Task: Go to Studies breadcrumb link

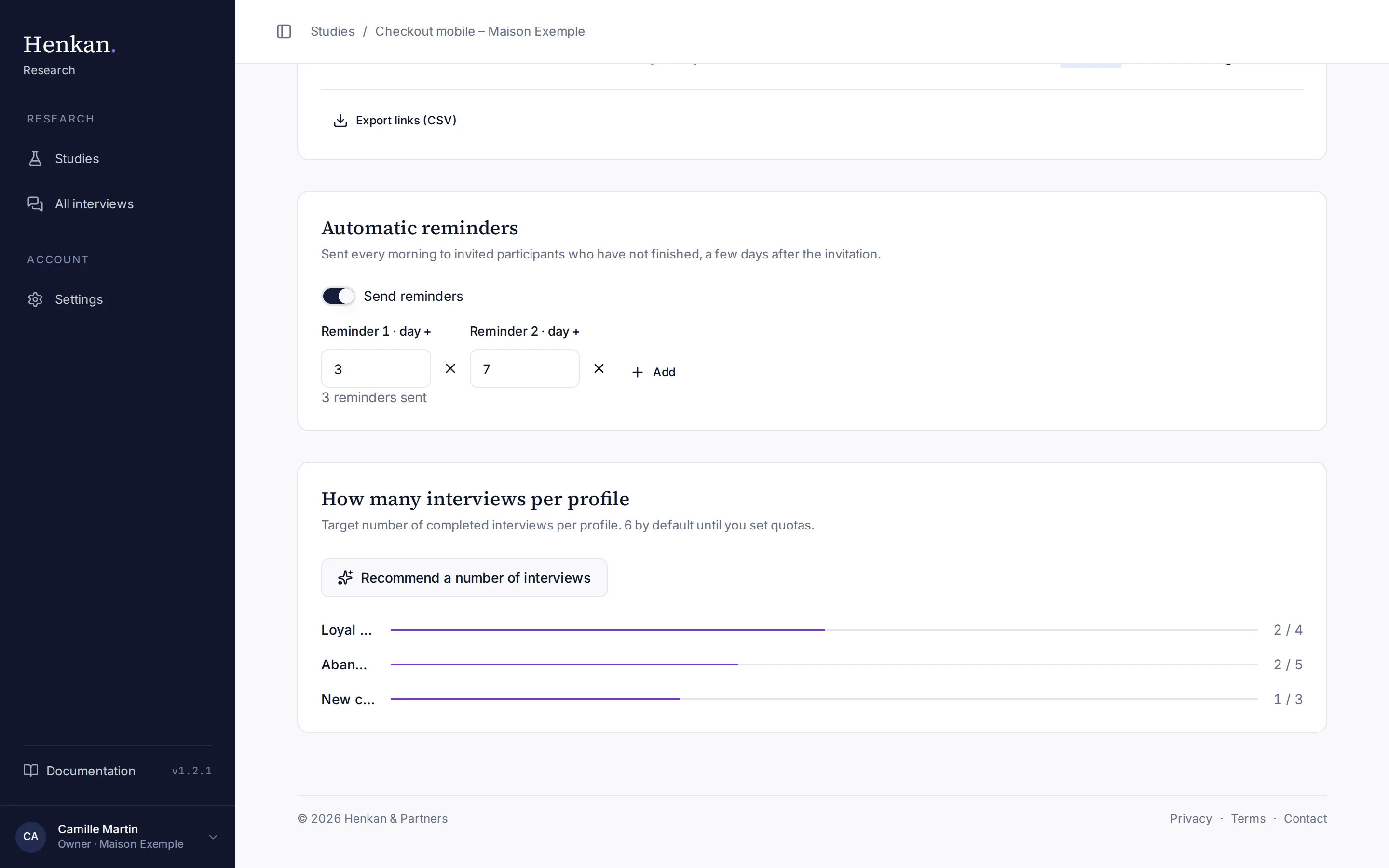Action: (x=332, y=31)
